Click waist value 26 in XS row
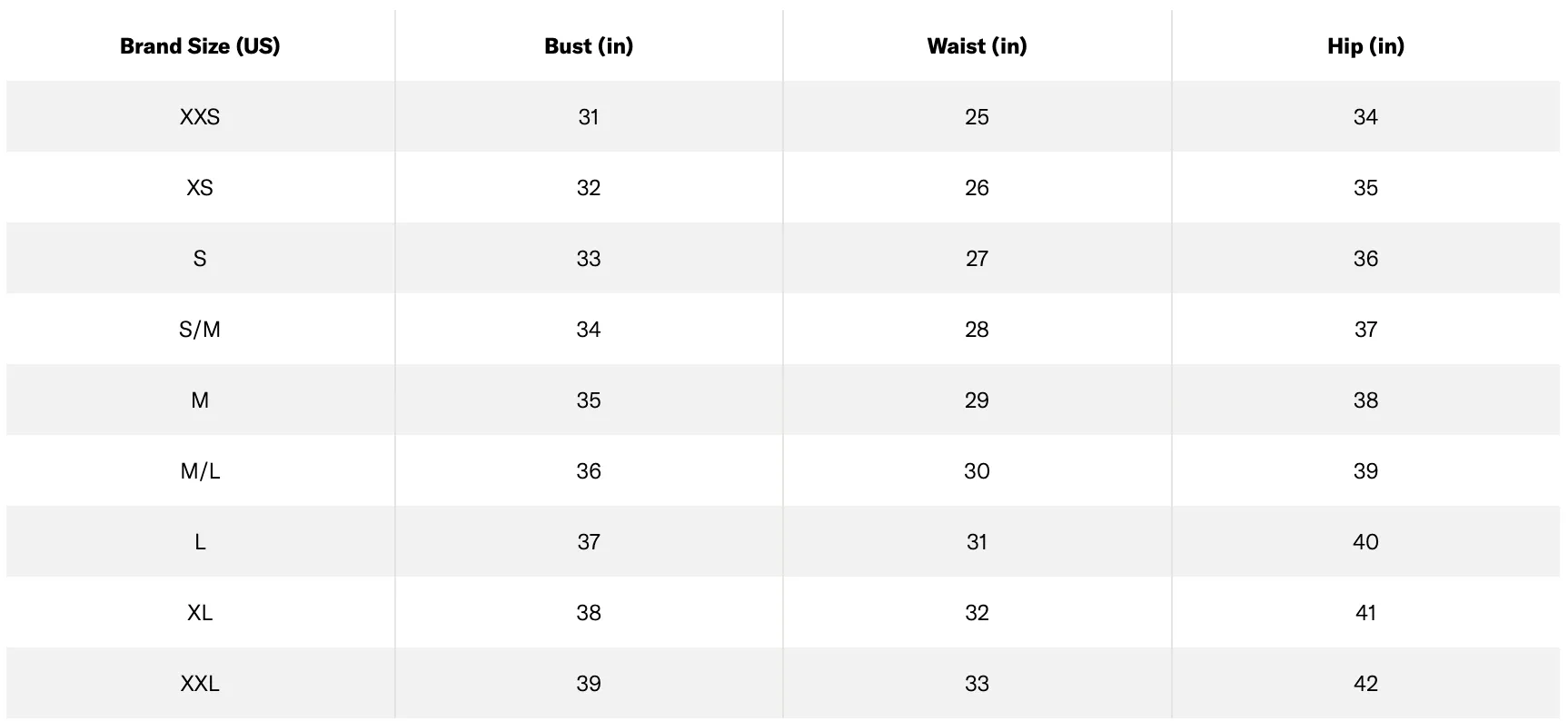 (x=977, y=188)
